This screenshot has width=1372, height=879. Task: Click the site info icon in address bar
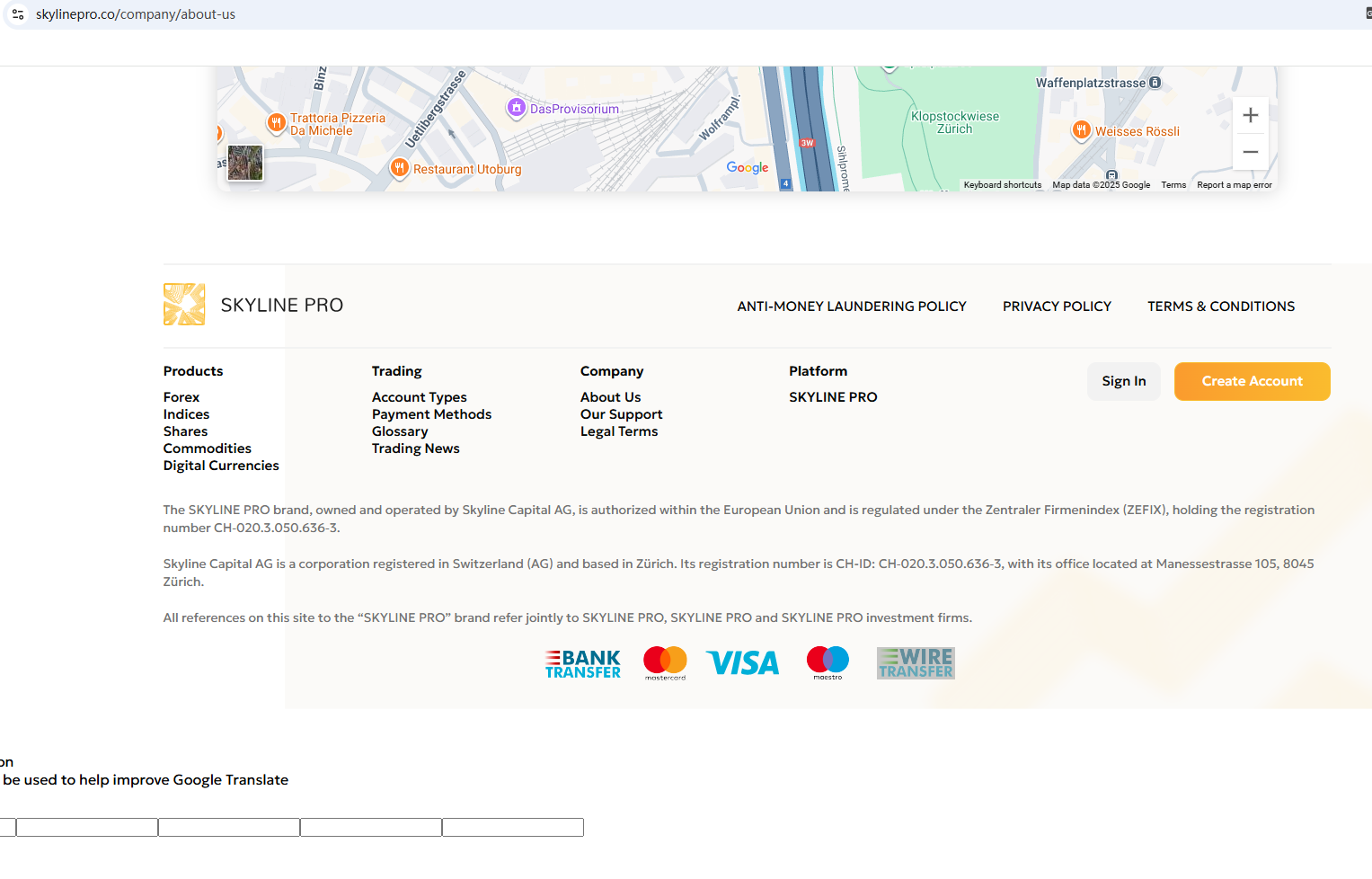(x=18, y=14)
